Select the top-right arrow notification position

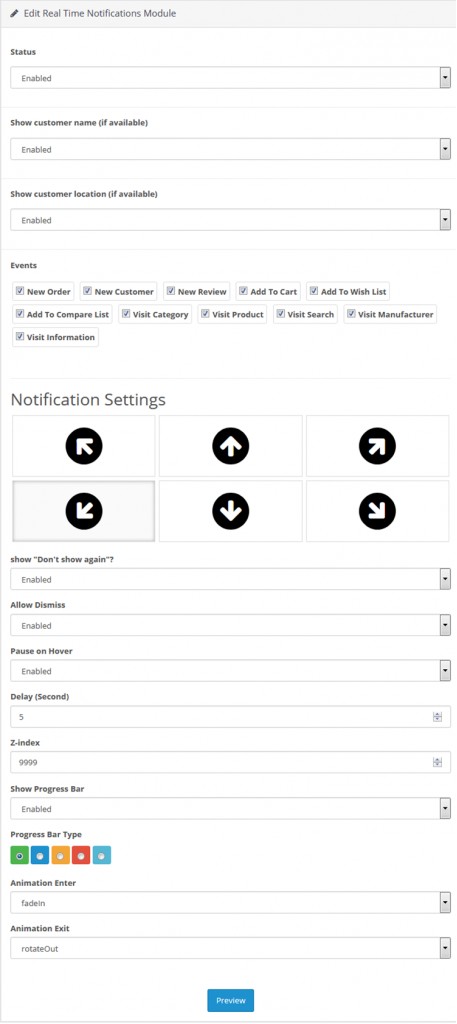click(377, 446)
